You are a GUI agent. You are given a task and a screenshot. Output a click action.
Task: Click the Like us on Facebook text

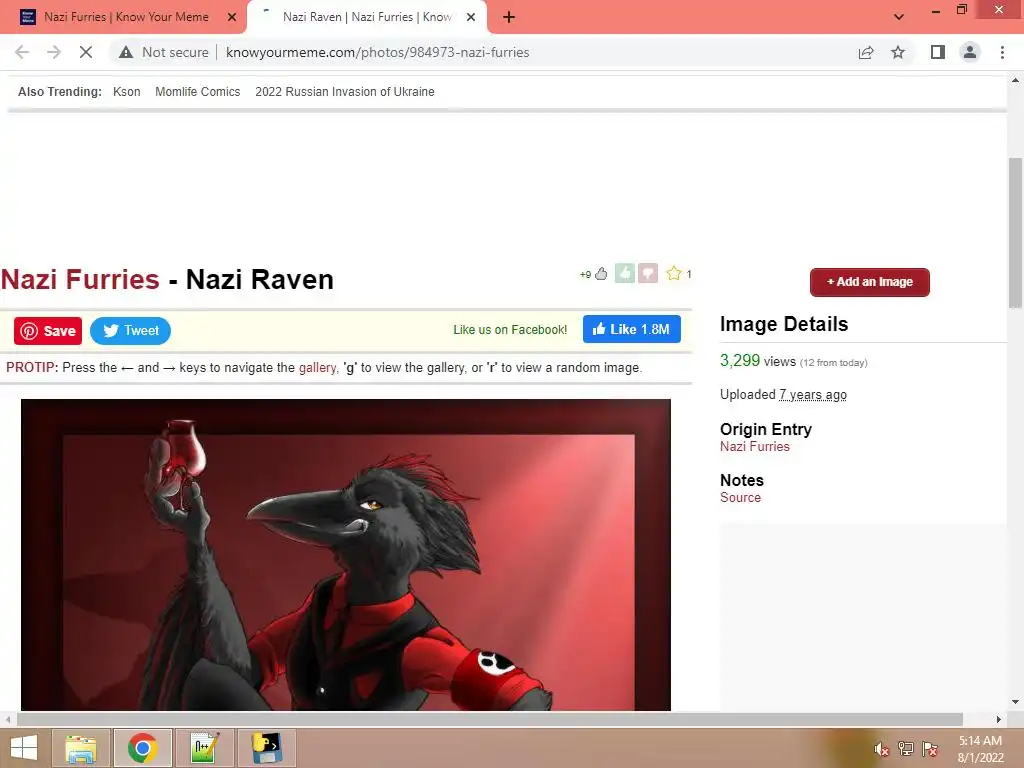pyautogui.click(x=510, y=330)
